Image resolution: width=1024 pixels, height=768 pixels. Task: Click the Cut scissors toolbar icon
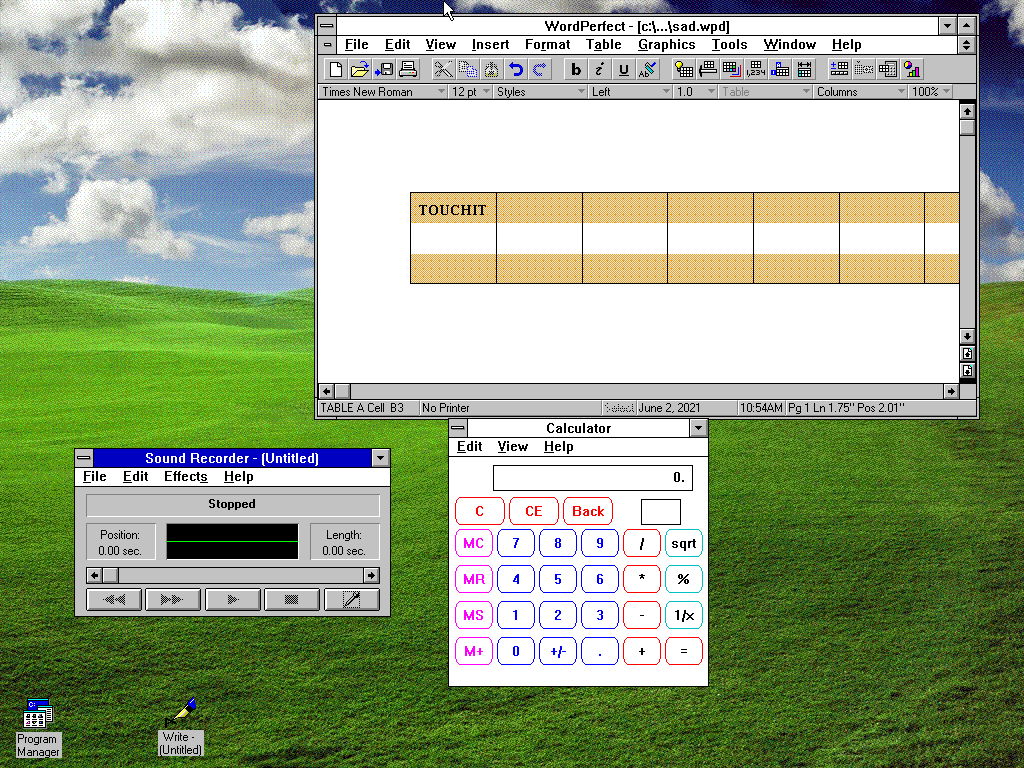click(x=442, y=69)
